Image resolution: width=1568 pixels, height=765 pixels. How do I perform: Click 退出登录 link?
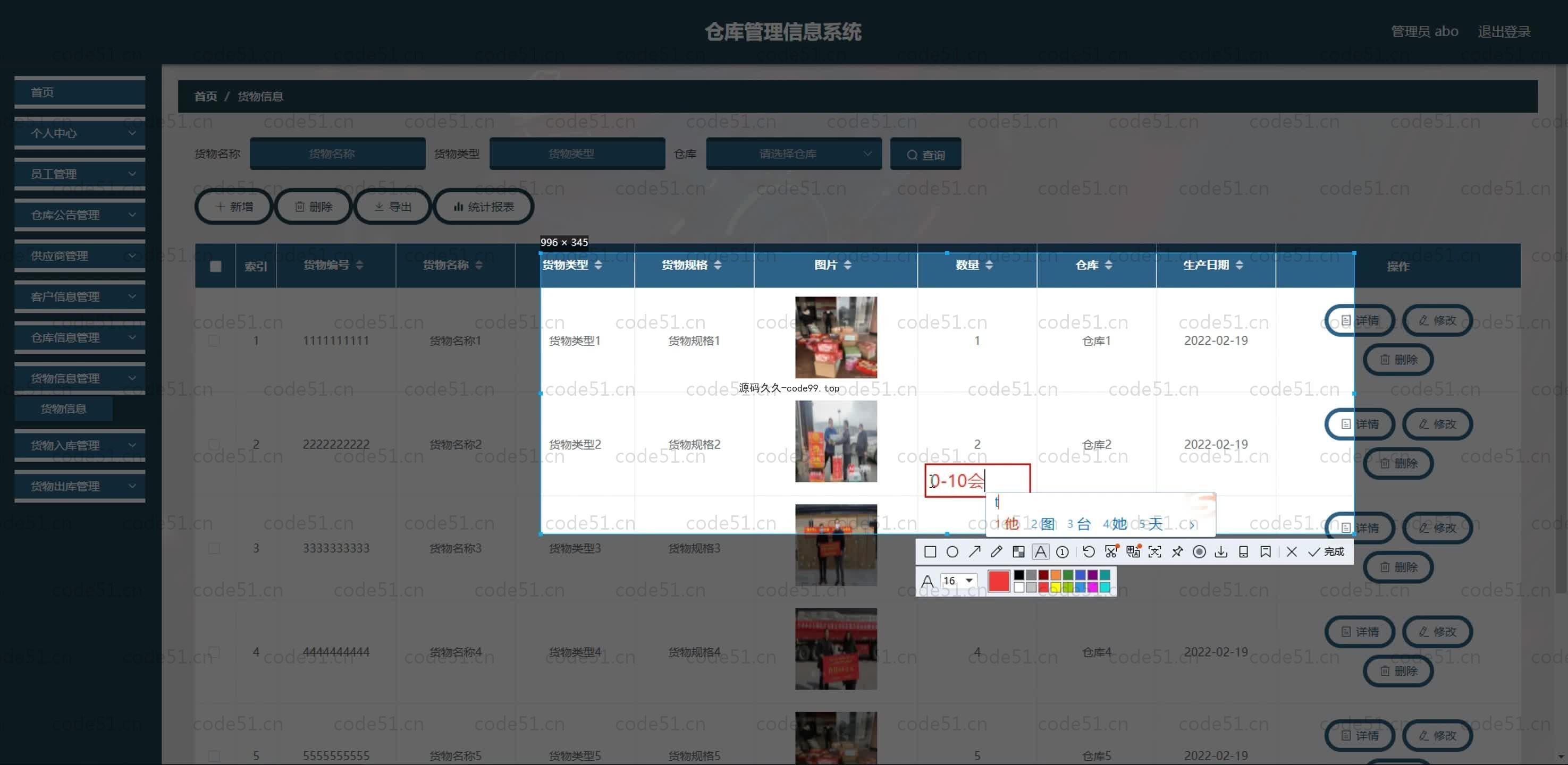pos(1504,32)
